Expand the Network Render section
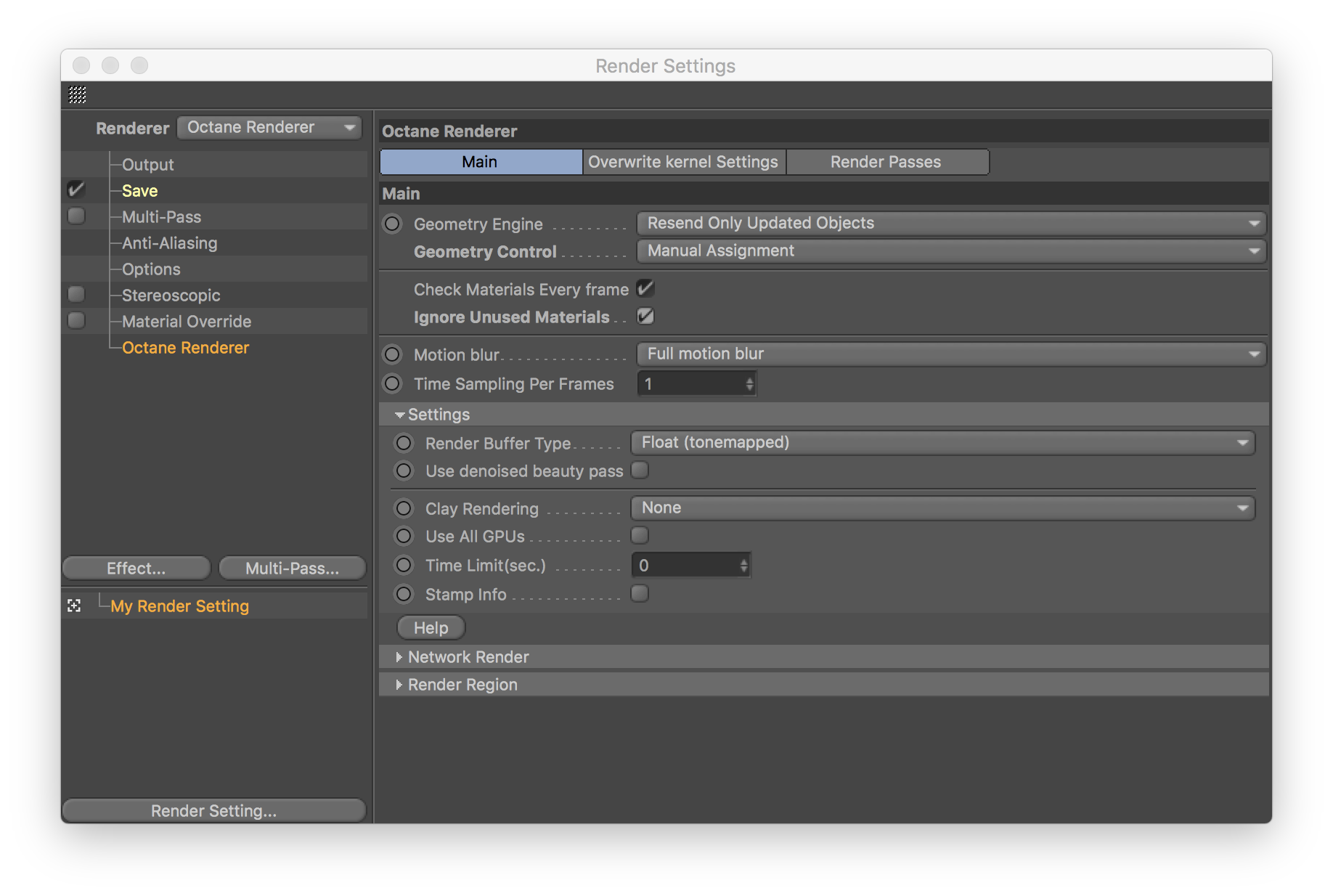The image size is (1333, 896). point(399,657)
